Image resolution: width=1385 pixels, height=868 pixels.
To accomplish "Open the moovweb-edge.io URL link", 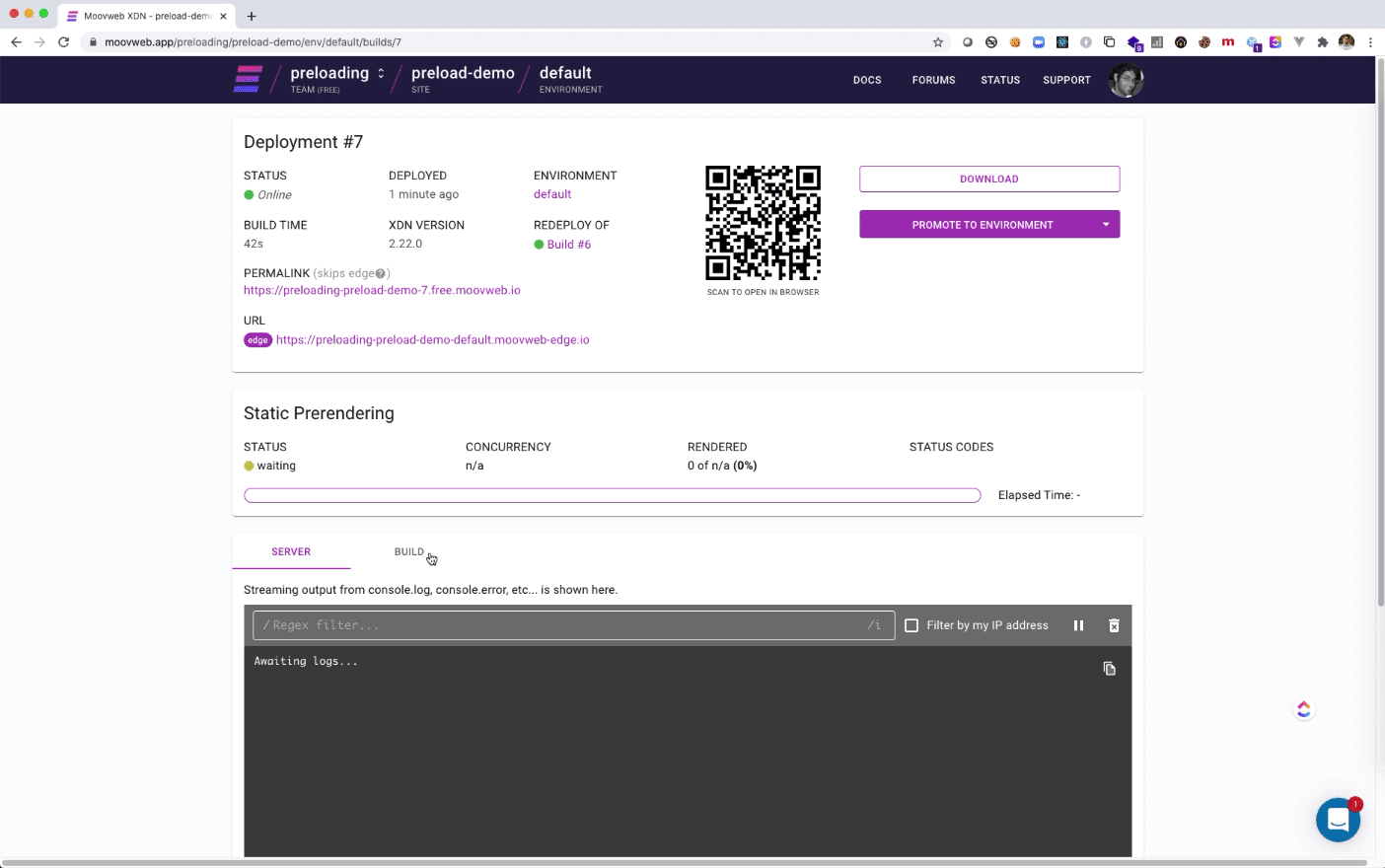I will [x=432, y=340].
